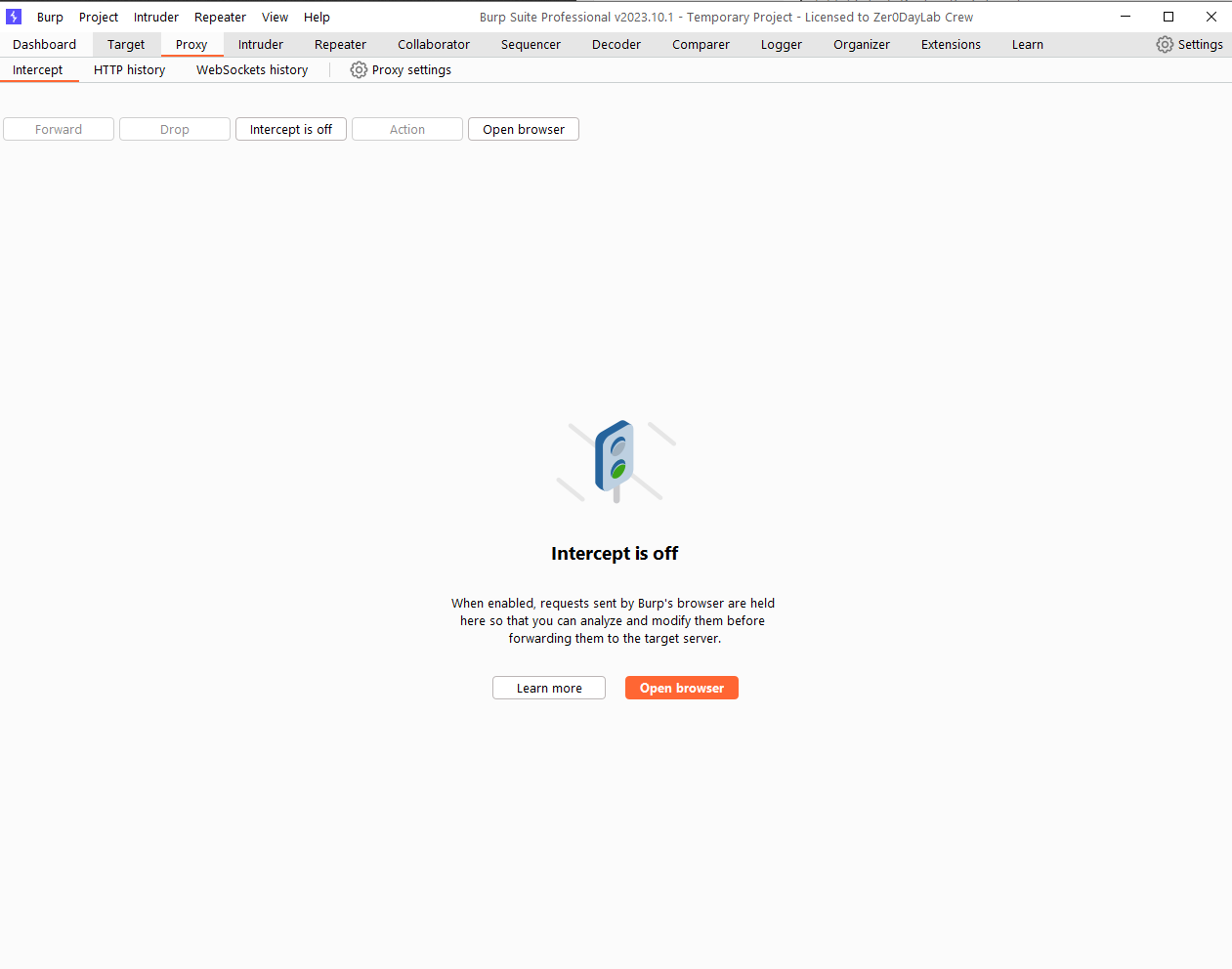The height and width of the screenshot is (969, 1232).
Task: Switch to the Repeater tool tab
Action: tap(340, 45)
